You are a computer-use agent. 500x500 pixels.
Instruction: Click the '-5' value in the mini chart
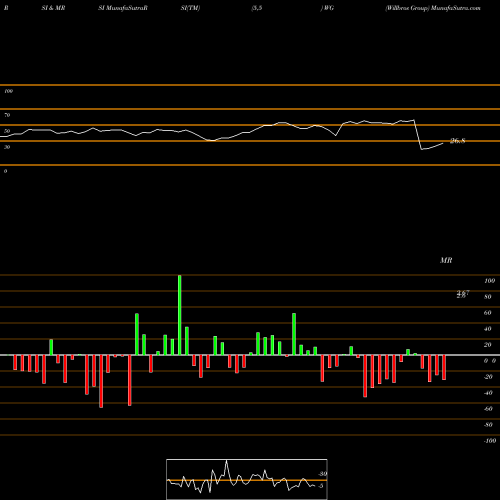pos(320,486)
